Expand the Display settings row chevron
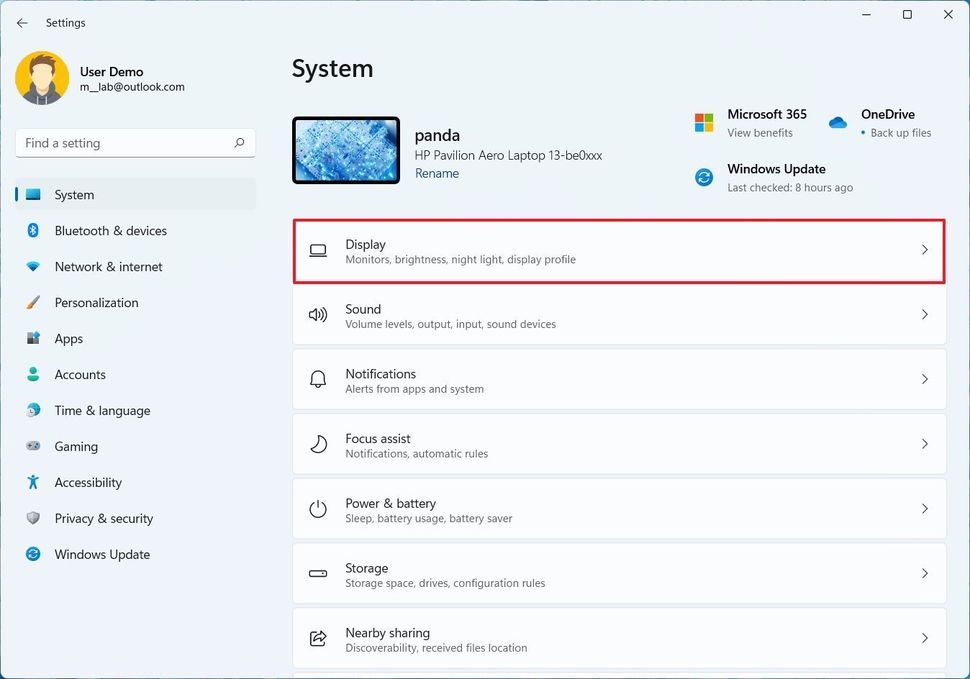This screenshot has height=679, width=970. (924, 250)
